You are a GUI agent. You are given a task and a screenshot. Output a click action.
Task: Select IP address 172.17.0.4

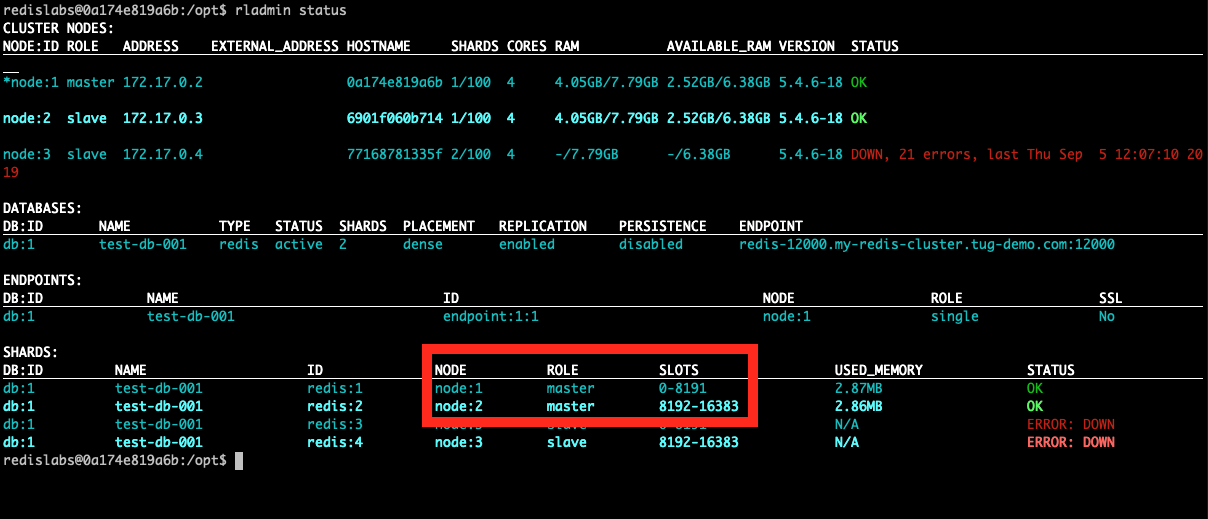pyautogui.click(x=163, y=154)
